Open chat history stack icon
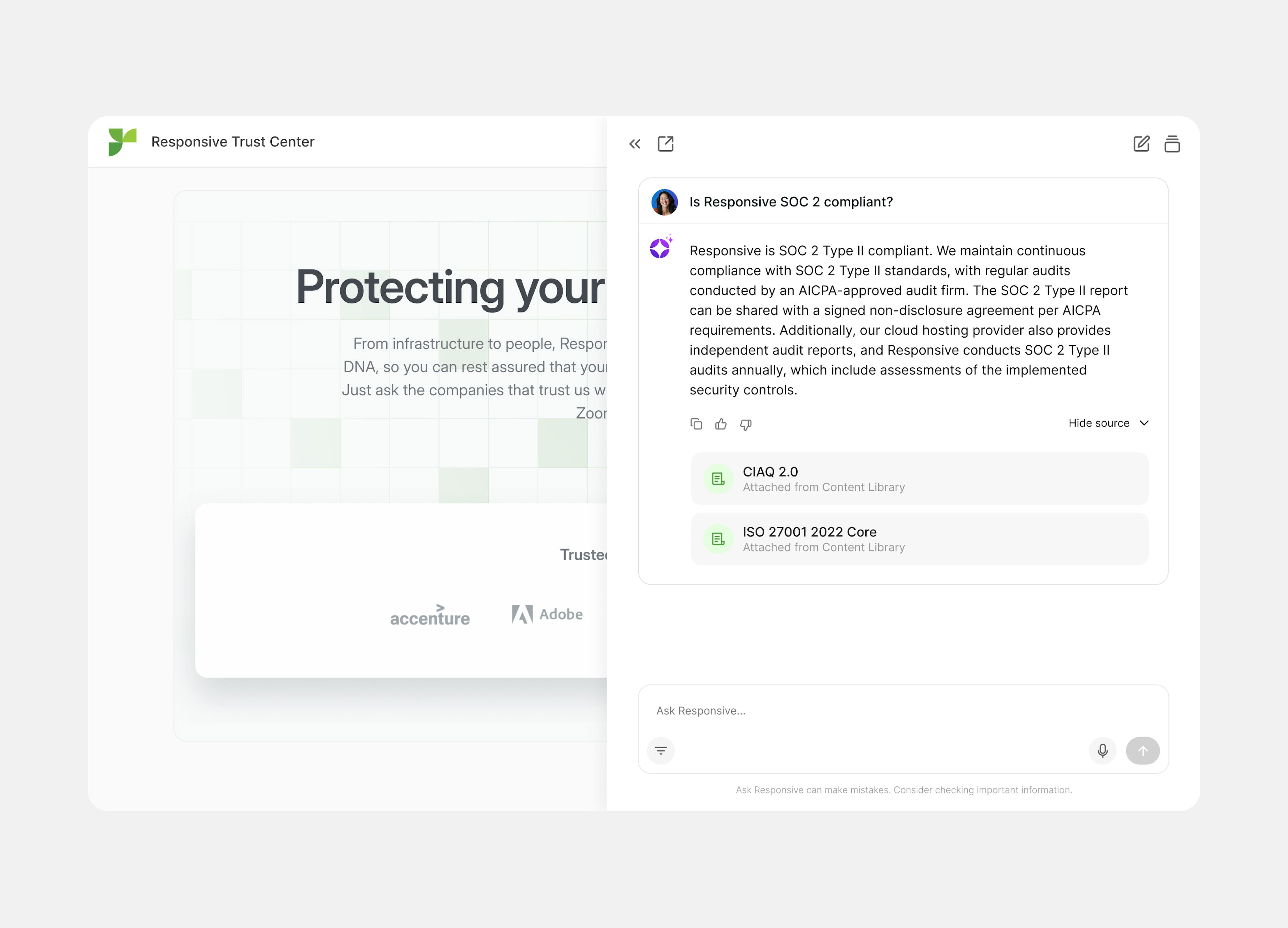 (x=1172, y=144)
